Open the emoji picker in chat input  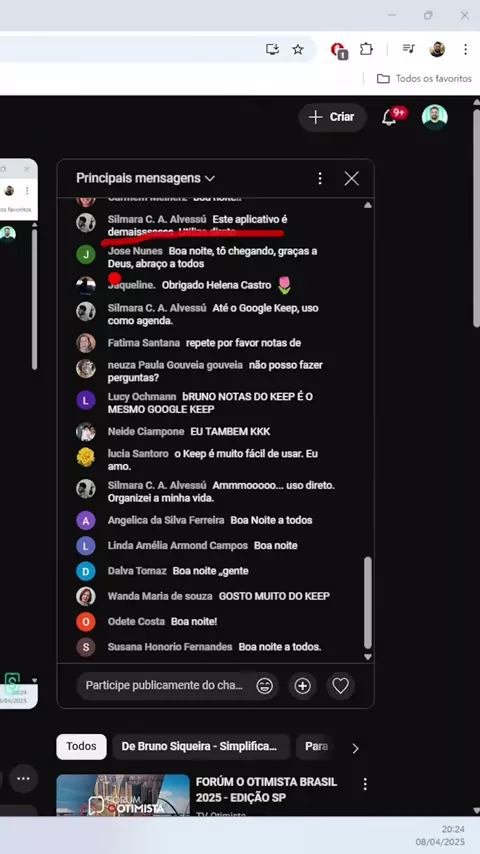pos(265,686)
